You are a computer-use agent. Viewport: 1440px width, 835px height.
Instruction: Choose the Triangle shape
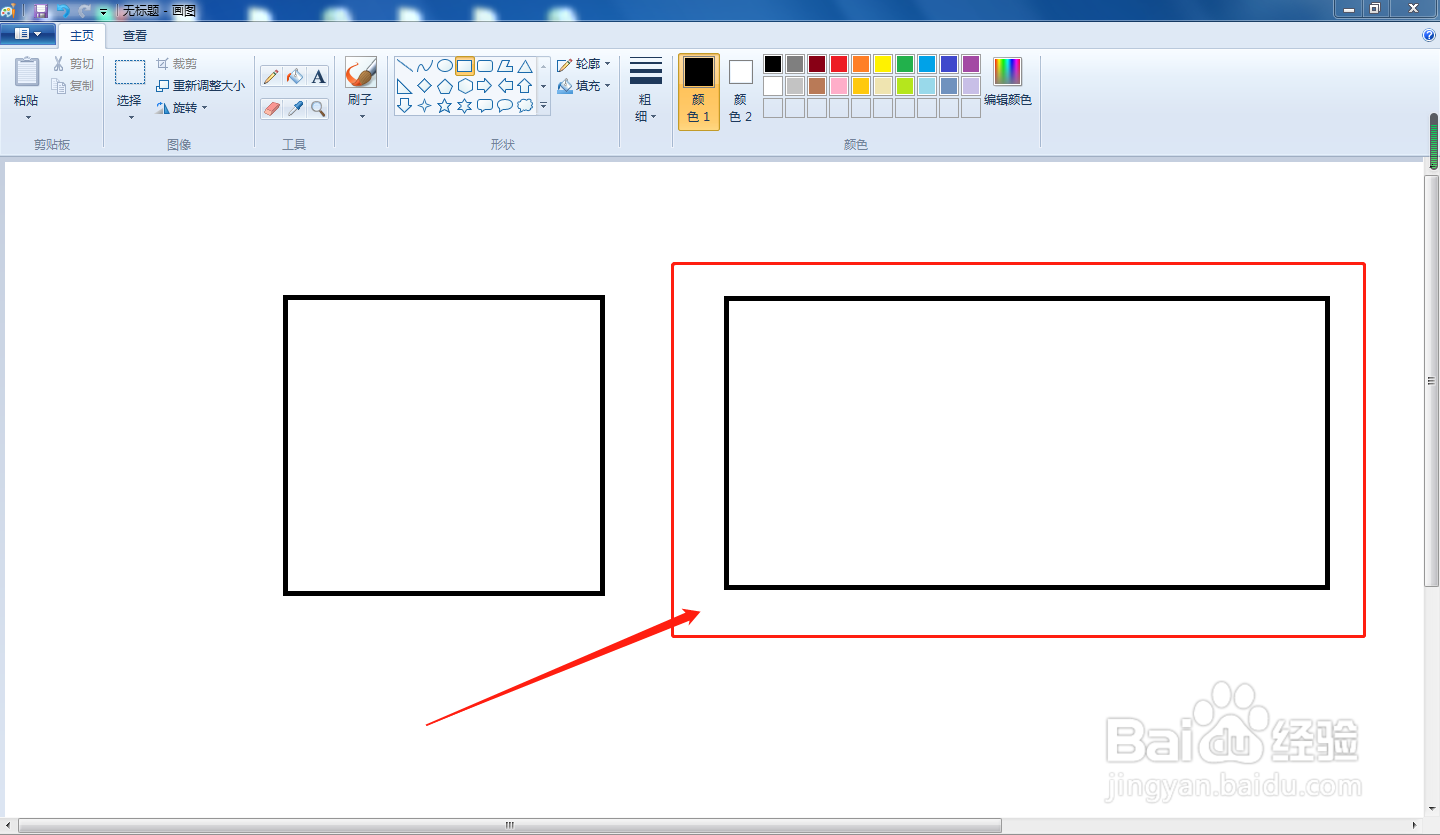[x=525, y=66]
